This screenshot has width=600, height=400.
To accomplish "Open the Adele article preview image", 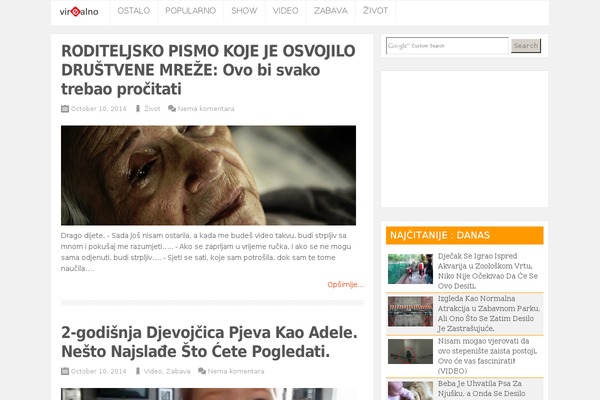I will pyautogui.click(x=208, y=394).
